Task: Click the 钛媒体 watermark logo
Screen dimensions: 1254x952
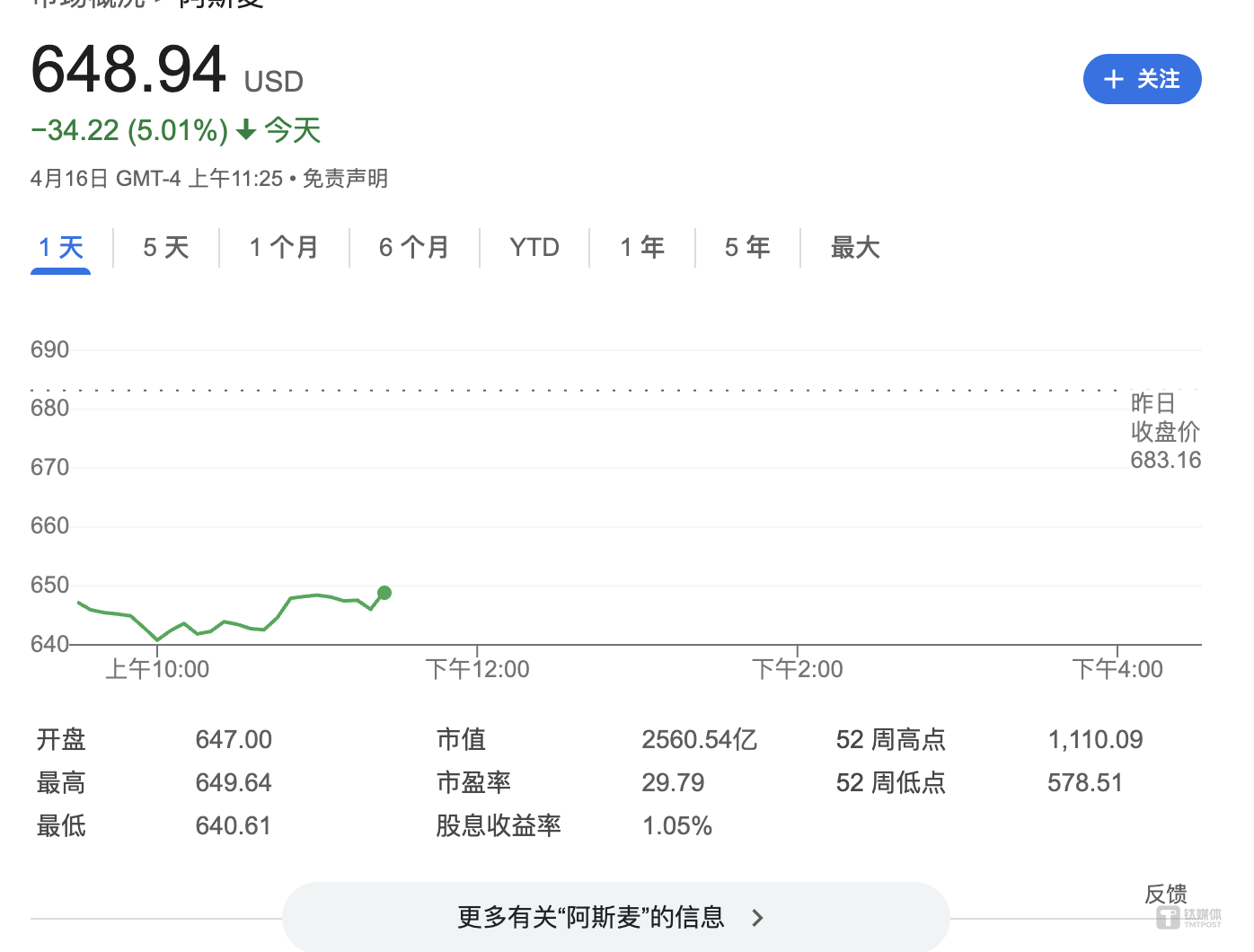Action: point(1188,917)
